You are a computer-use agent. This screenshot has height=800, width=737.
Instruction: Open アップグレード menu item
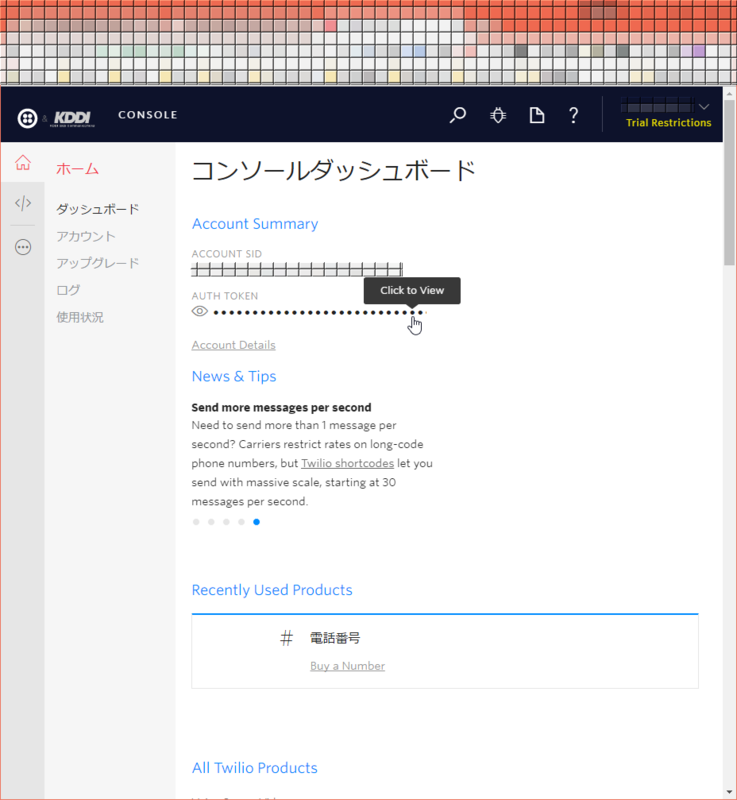pyautogui.click(x=97, y=263)
